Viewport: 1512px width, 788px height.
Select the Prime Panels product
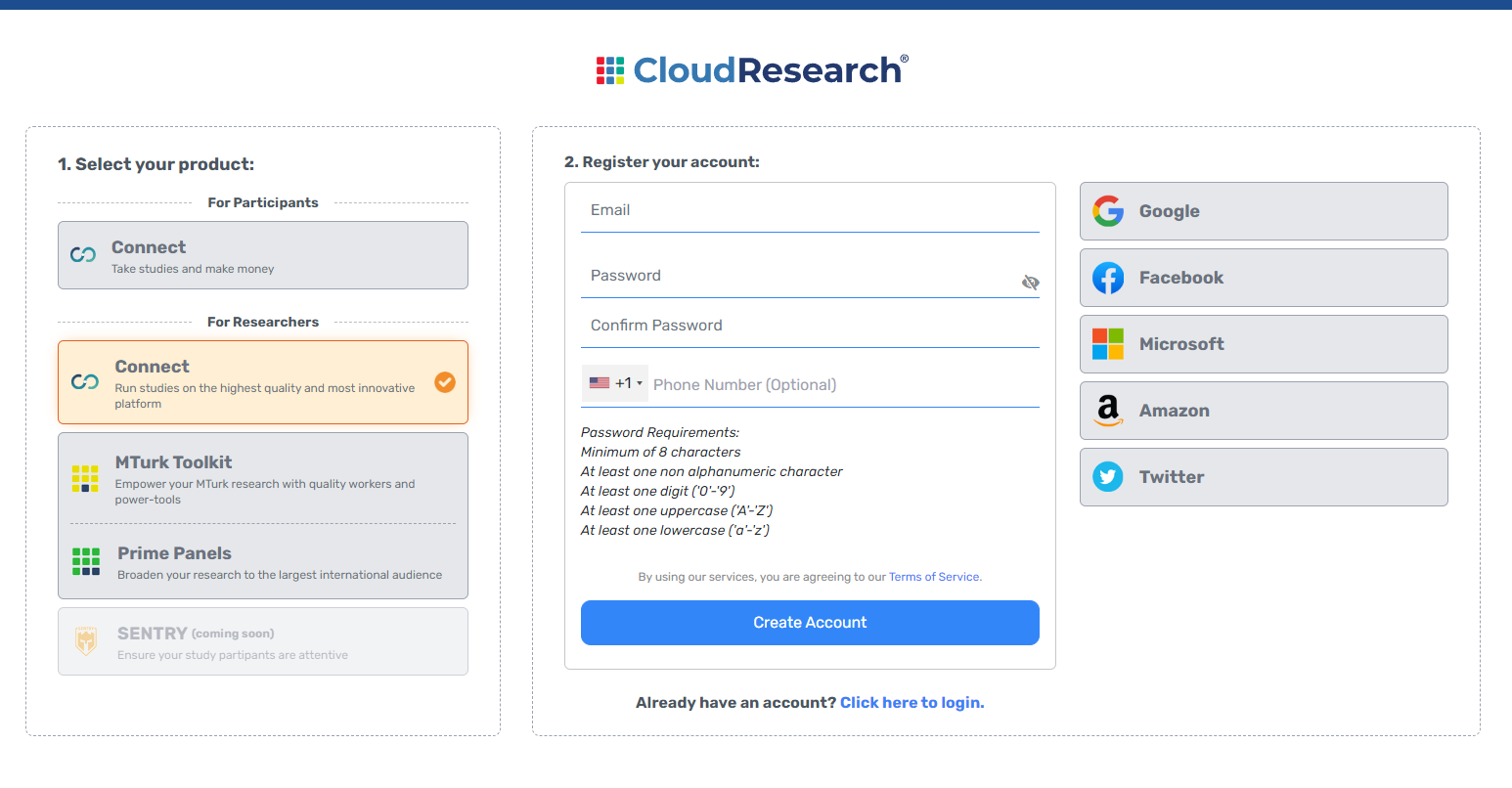(x=263, y=561)
